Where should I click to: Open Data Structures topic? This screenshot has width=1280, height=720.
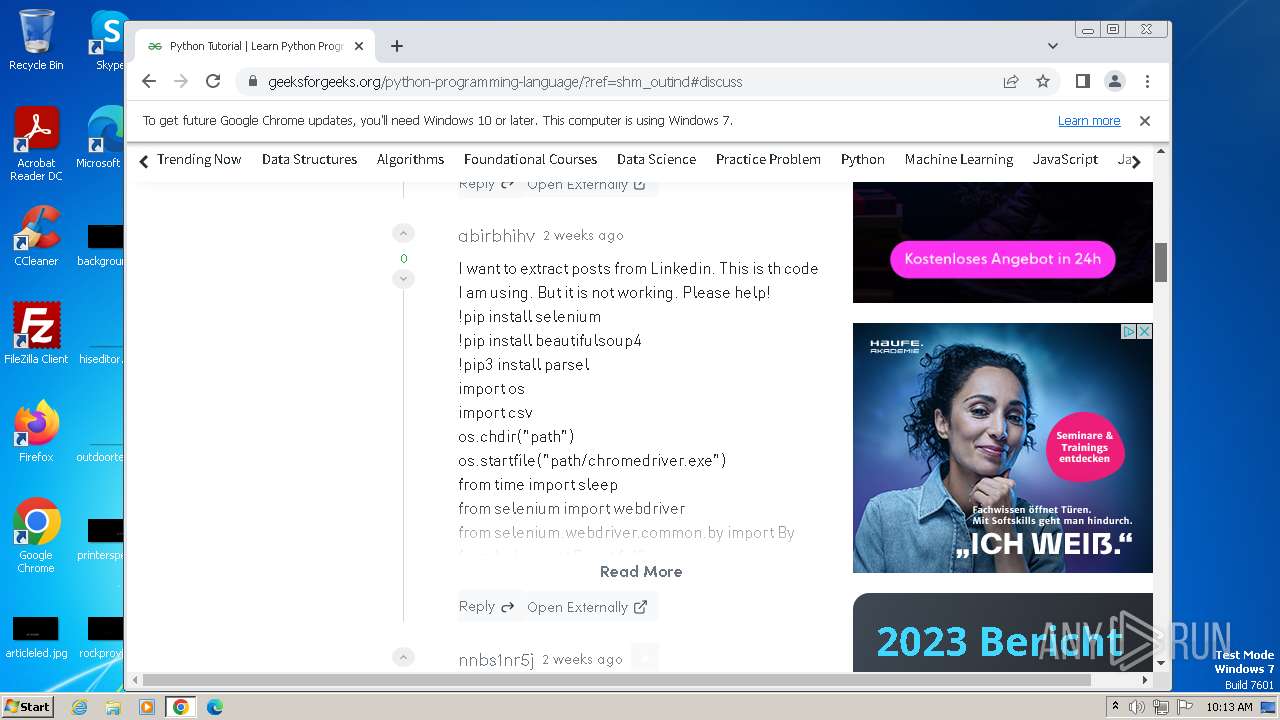tap(309, 159)
